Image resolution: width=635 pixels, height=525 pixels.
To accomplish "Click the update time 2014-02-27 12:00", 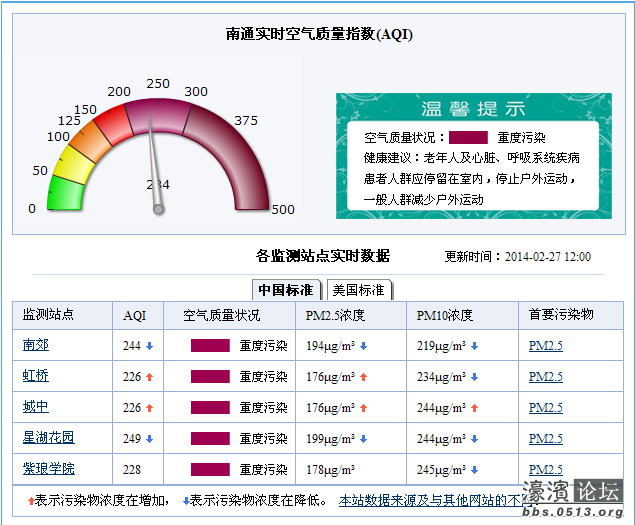I will point(548,256).
